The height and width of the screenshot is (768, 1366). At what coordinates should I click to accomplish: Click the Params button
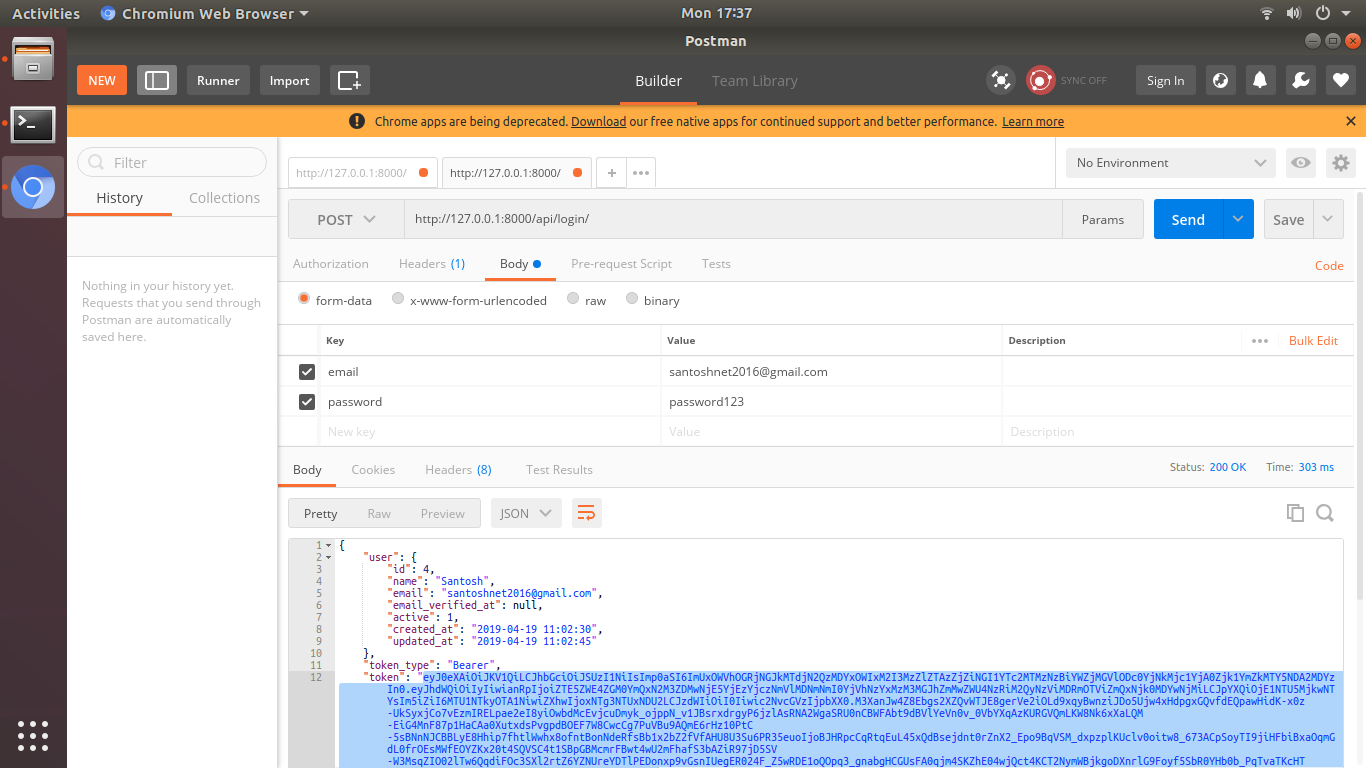pos(1103,220)
